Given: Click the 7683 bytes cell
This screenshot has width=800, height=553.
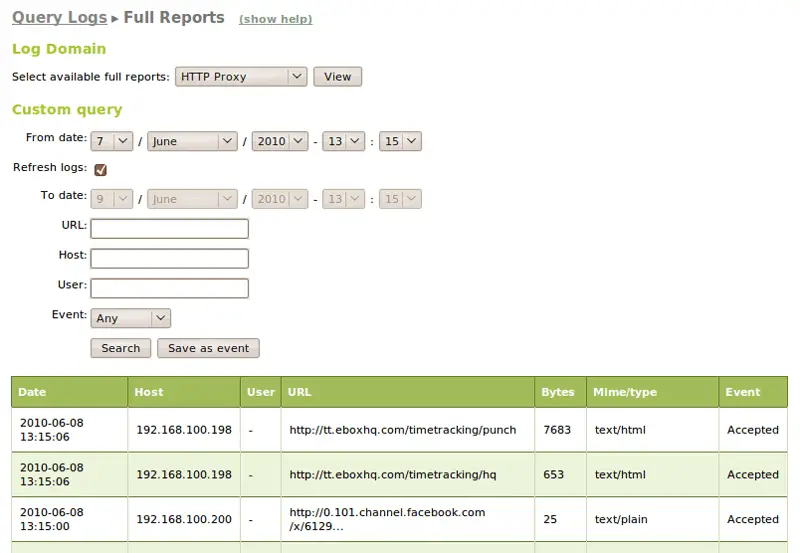Looking at the screenshot, I should pos(560,430).
